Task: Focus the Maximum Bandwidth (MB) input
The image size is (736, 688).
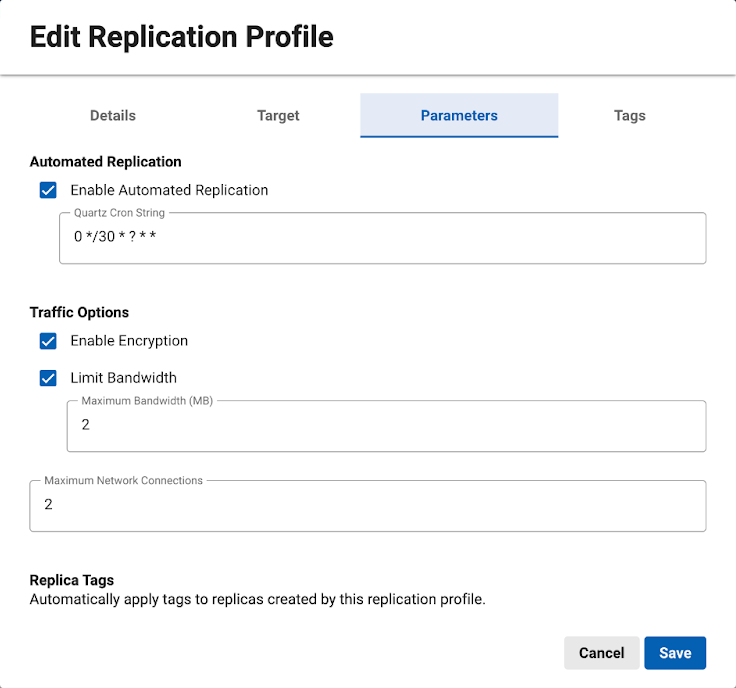Action: click(x=386, y=426)
